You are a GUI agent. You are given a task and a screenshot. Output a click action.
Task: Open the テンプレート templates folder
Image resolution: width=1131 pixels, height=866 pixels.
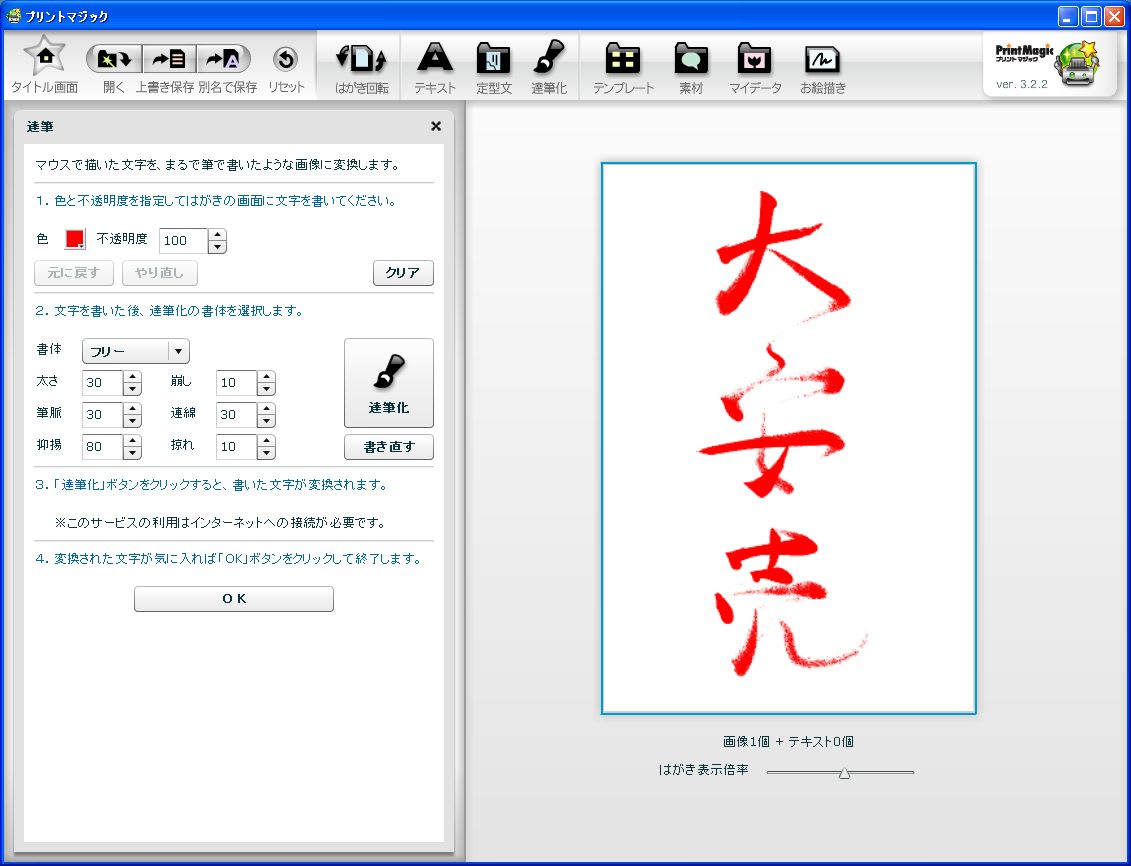[x=623, y=60]
